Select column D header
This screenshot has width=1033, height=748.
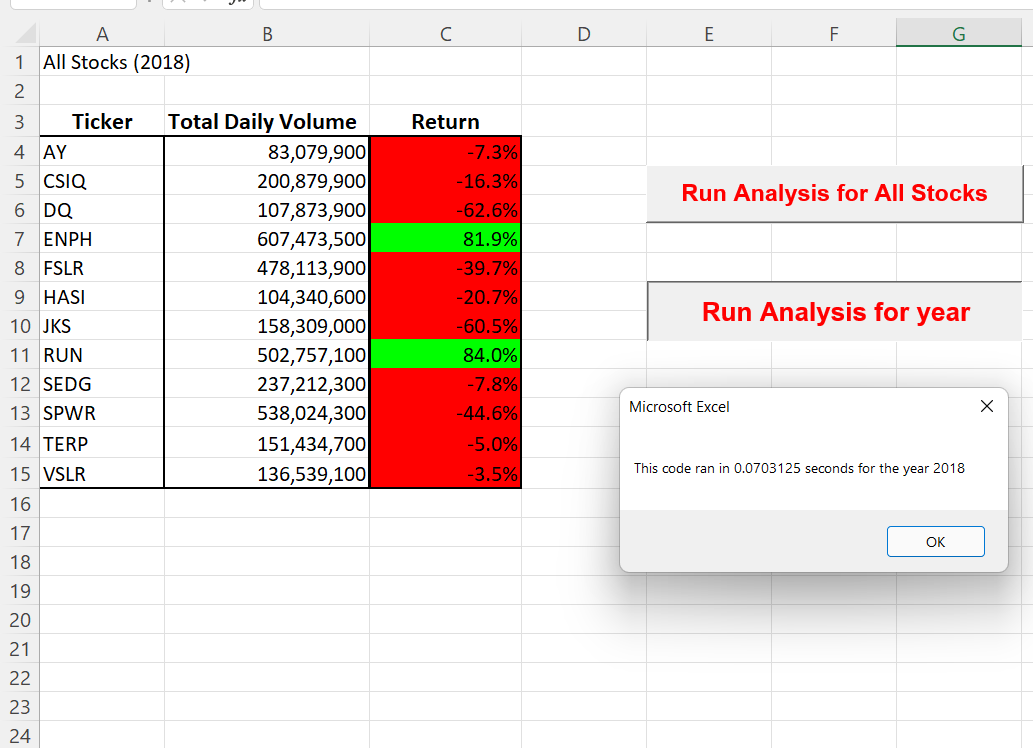click(584, 34)
